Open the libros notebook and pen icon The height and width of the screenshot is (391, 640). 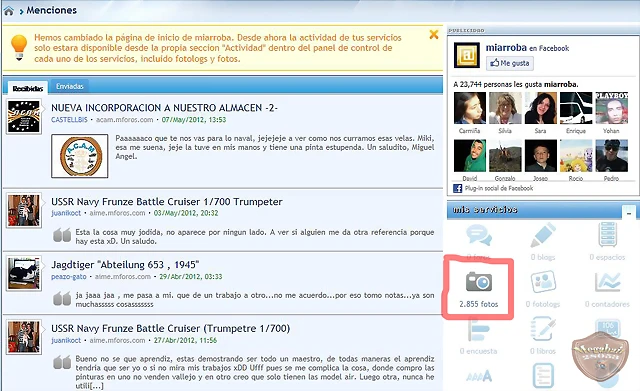(543, 329)
